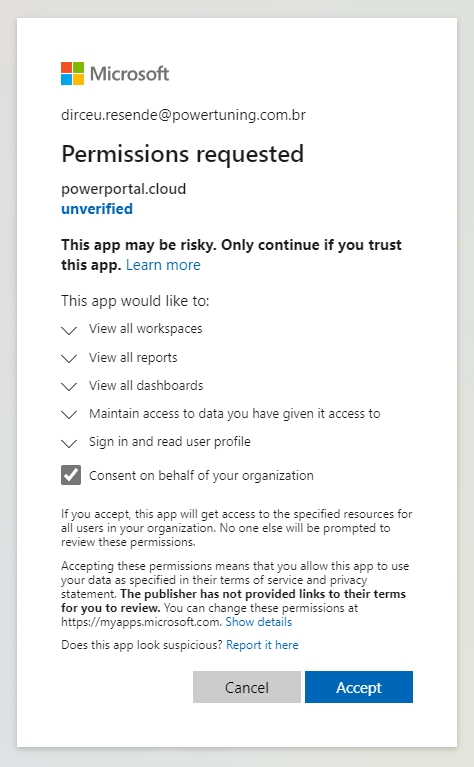Click the Microsoft four-square logo
Viewport: 474px width, 767px height.
tap(72, 73)
